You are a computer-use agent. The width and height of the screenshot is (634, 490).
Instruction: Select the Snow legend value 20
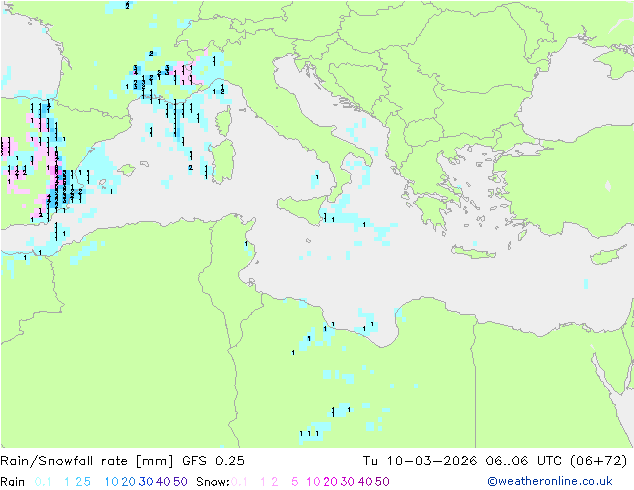(330, 482)
